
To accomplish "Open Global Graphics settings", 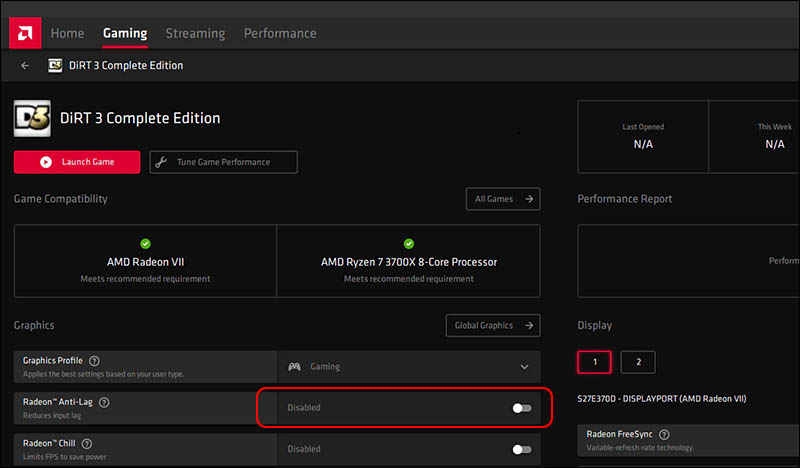I will tap(493, 325).
